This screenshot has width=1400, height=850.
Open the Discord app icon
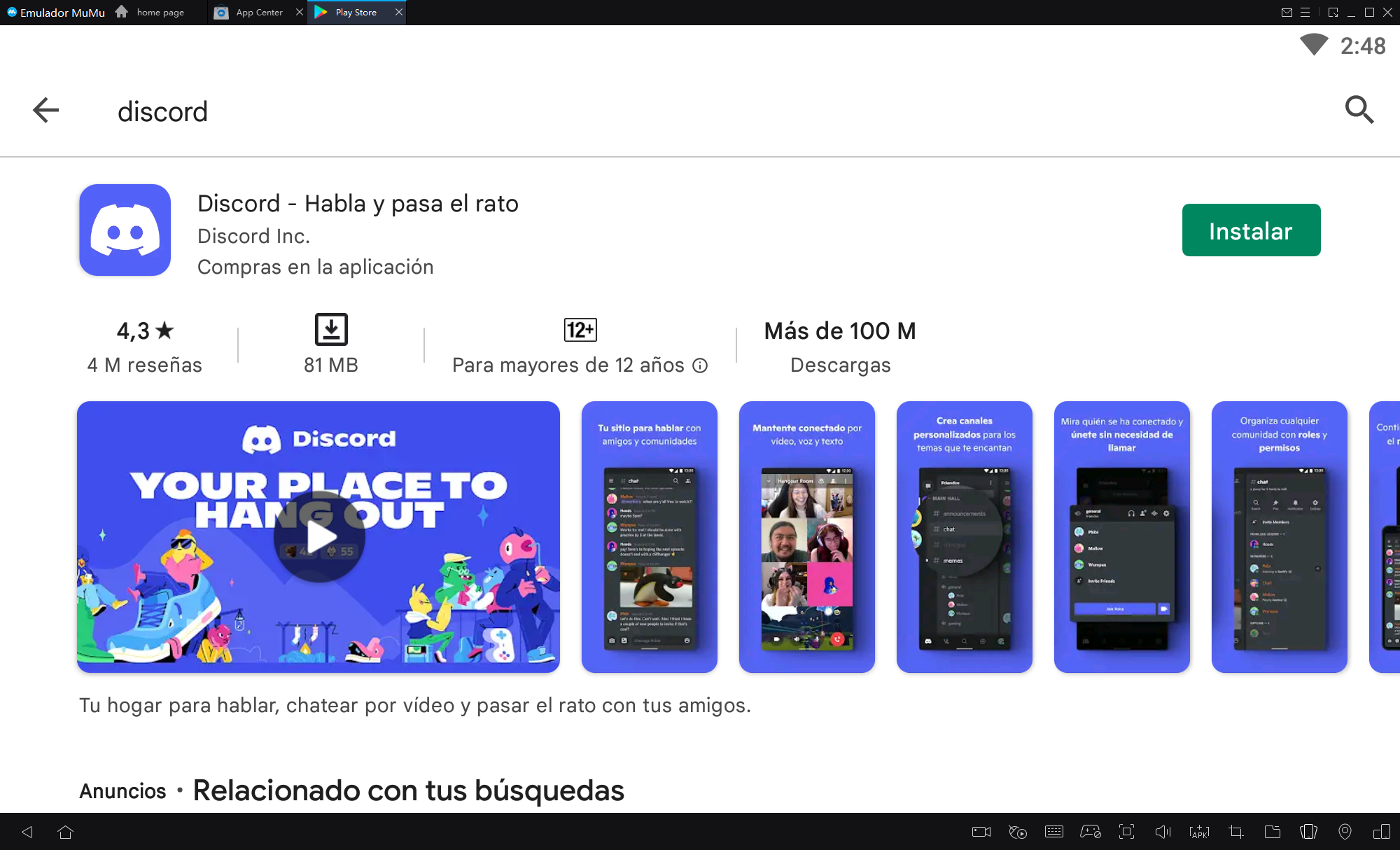coord(125,230)
